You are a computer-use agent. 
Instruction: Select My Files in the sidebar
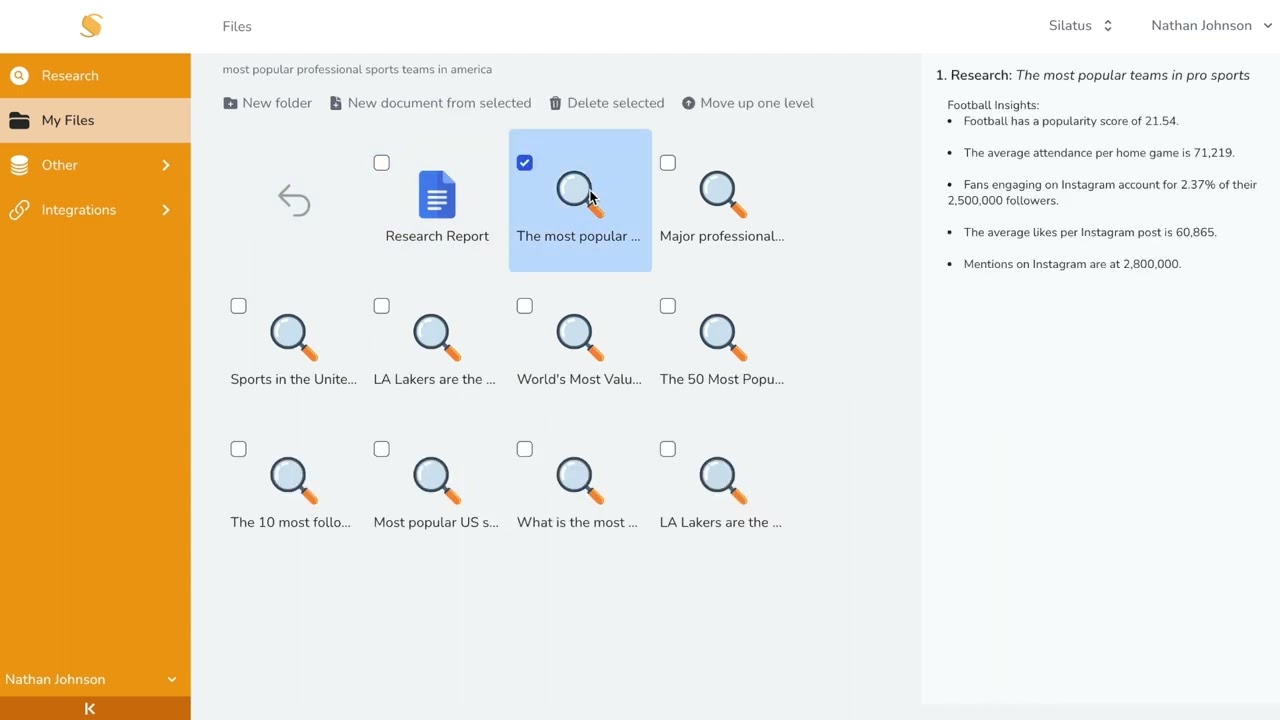coord(95,120)
